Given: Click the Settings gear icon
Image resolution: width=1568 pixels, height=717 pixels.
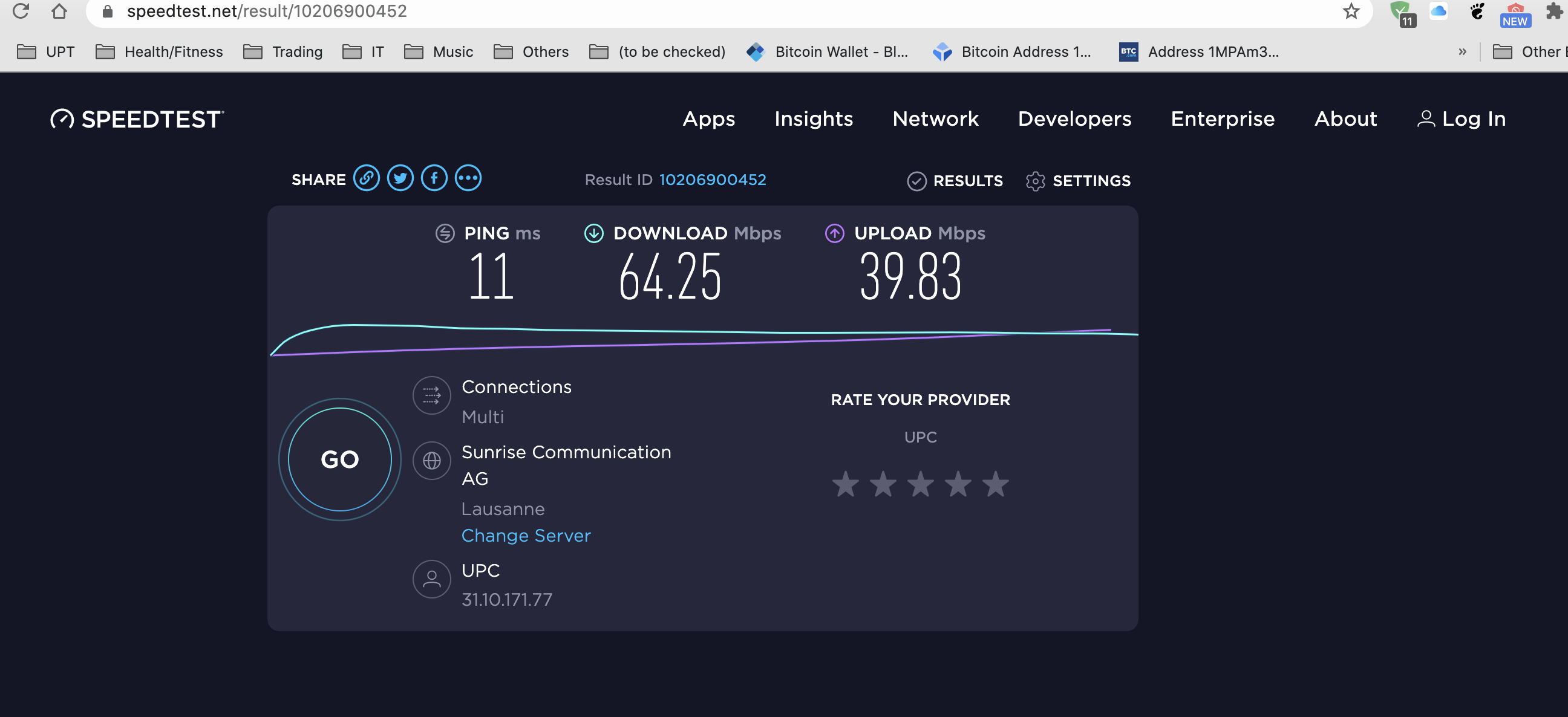Looking at the screenshot, I should [x=1035, y=181].
